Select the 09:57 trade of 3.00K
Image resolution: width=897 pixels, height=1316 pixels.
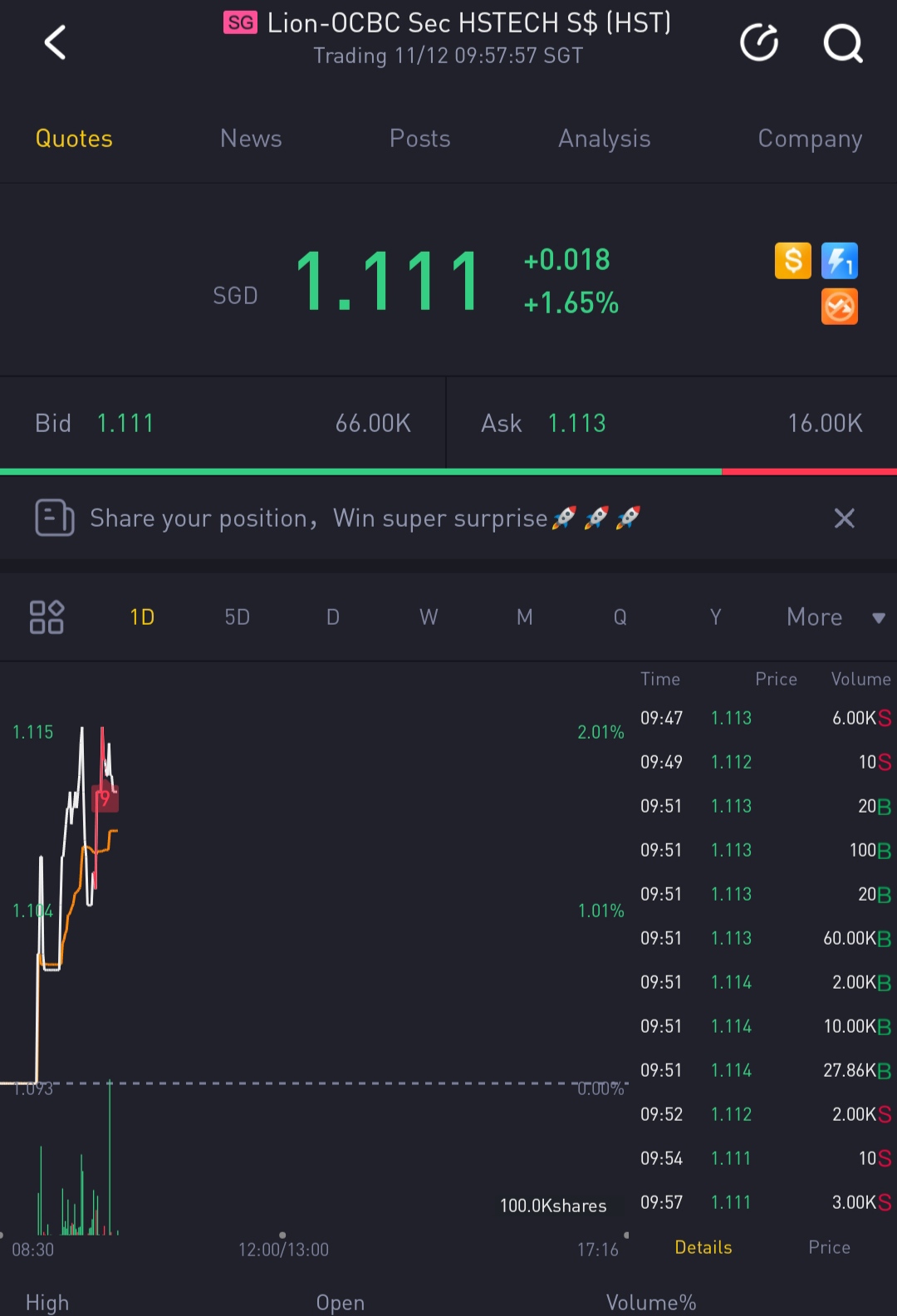(766, 1202)
